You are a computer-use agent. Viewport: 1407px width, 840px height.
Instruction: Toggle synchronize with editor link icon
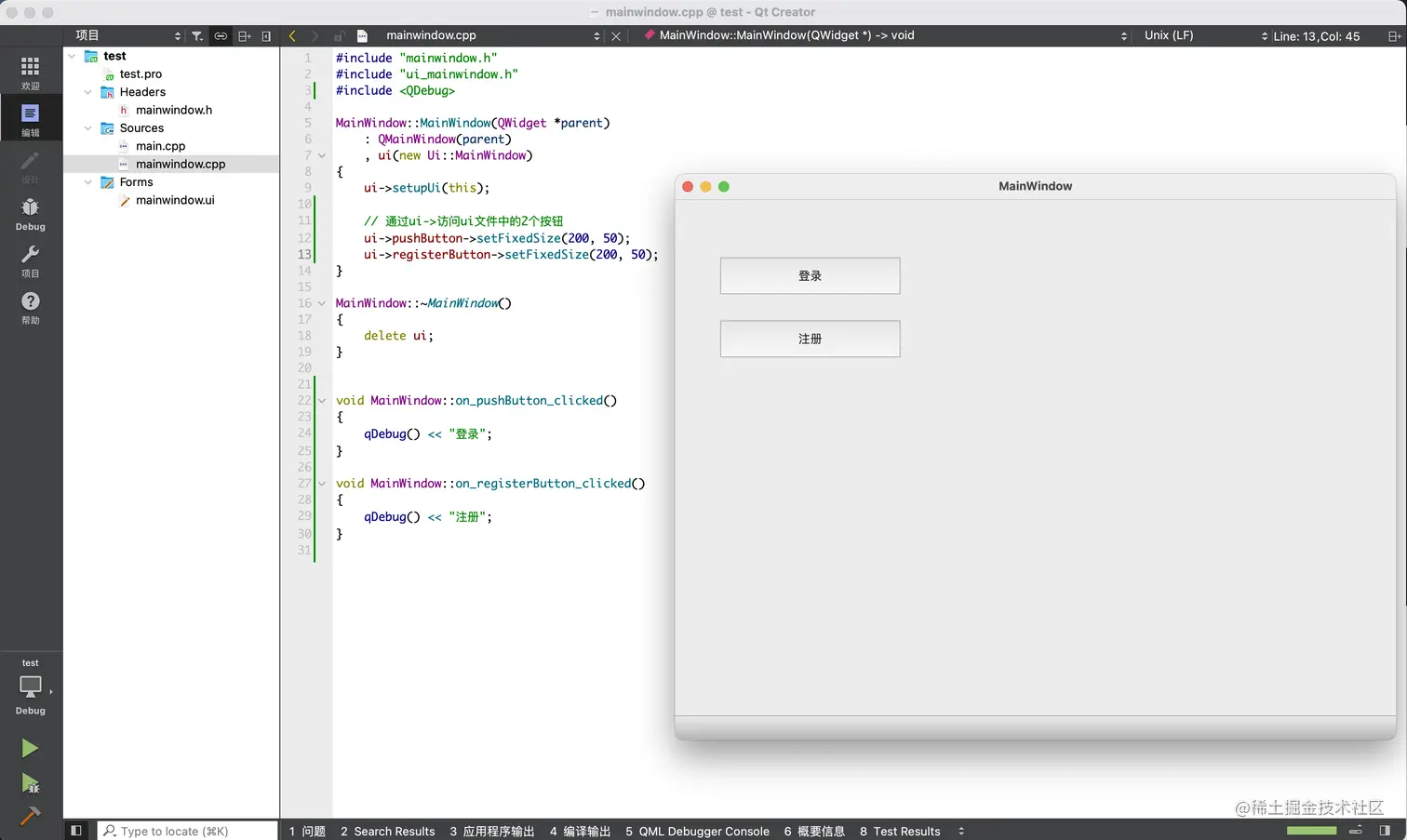tap(221, 36)
